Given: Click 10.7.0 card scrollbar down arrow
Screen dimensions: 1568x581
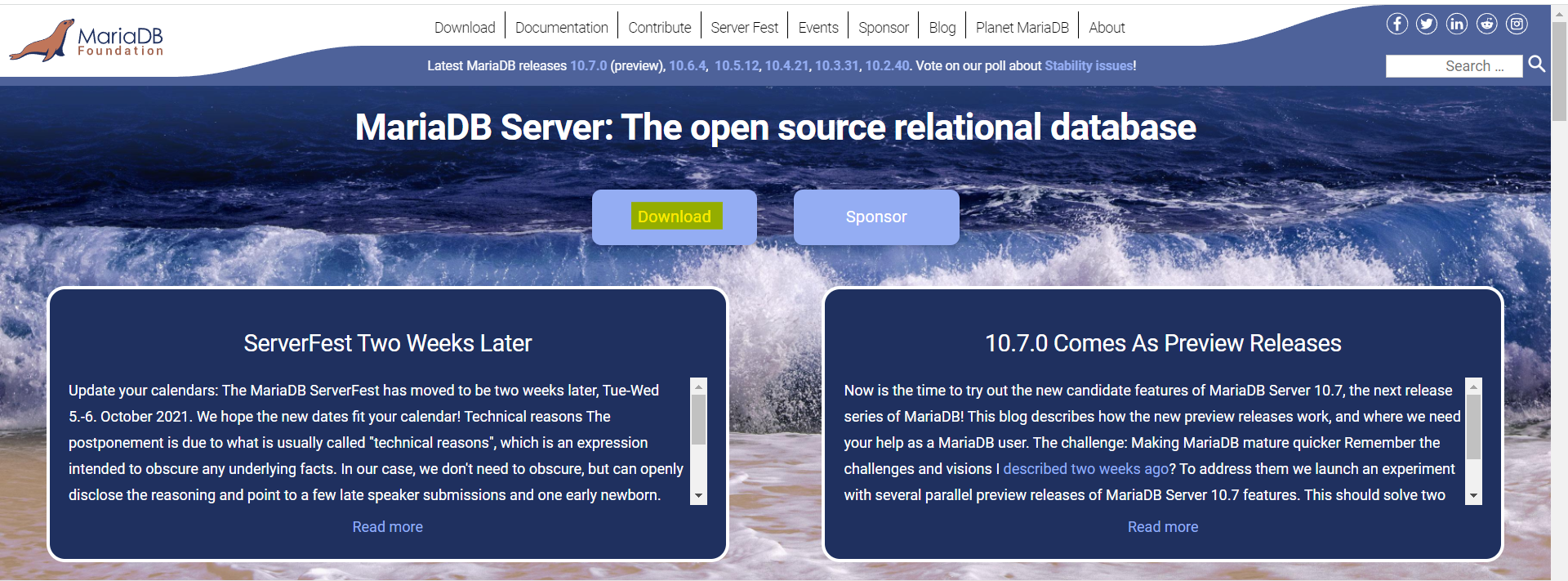Looking at the screenshot, I should 1473,496.
